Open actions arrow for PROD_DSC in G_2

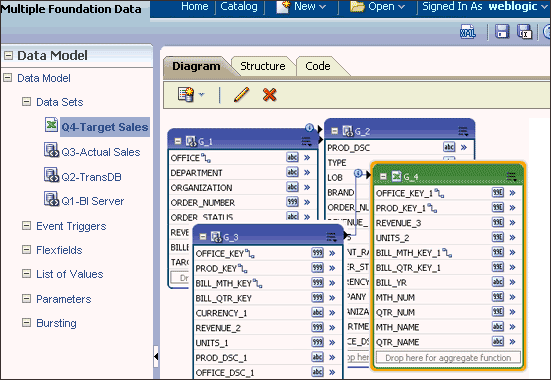pos(464,147)
